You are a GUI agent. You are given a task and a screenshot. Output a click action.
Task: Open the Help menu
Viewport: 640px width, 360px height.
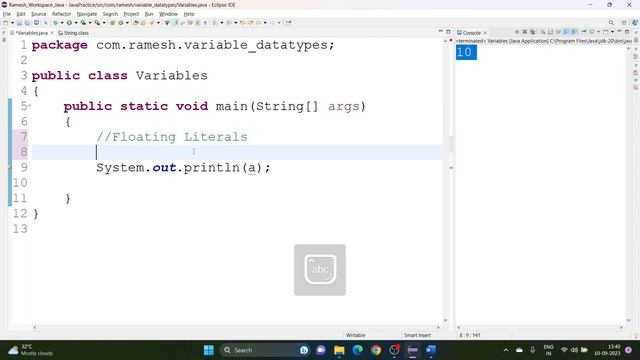(189, 14)
